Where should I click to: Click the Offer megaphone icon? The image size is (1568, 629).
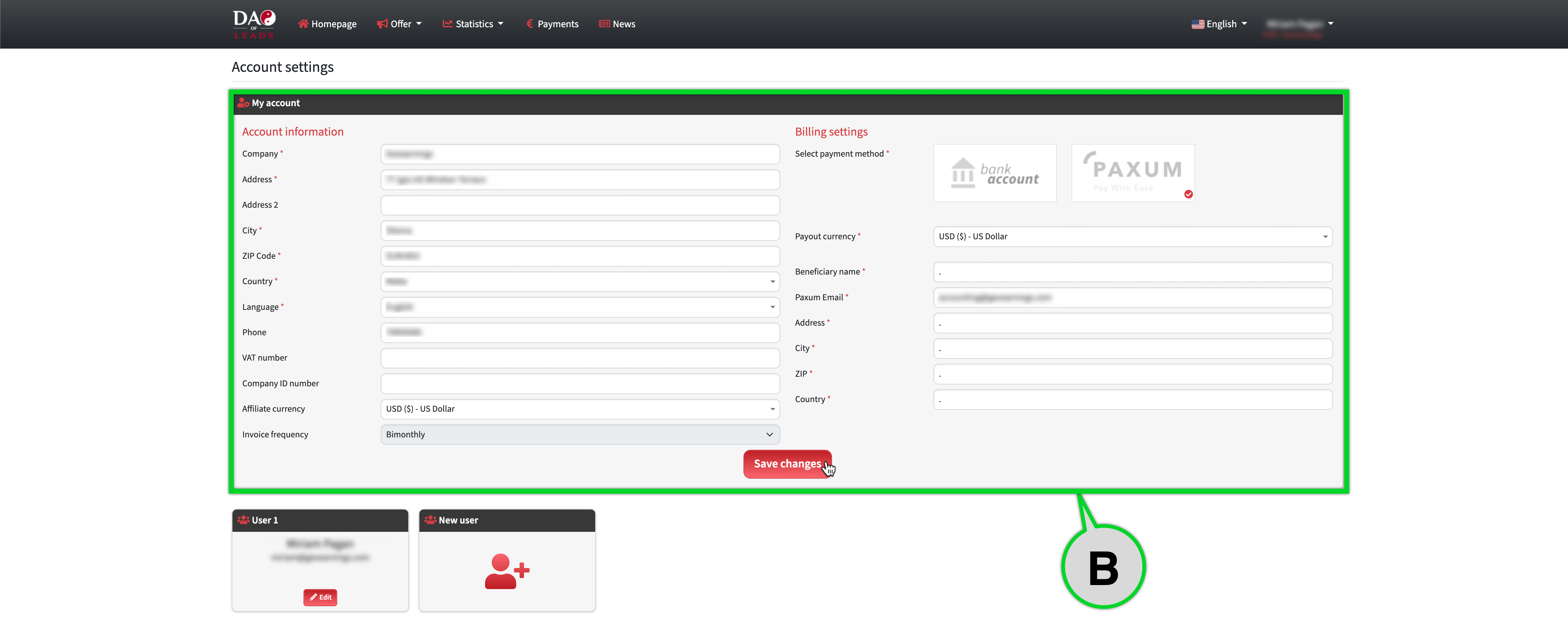[x=382, y=24]
